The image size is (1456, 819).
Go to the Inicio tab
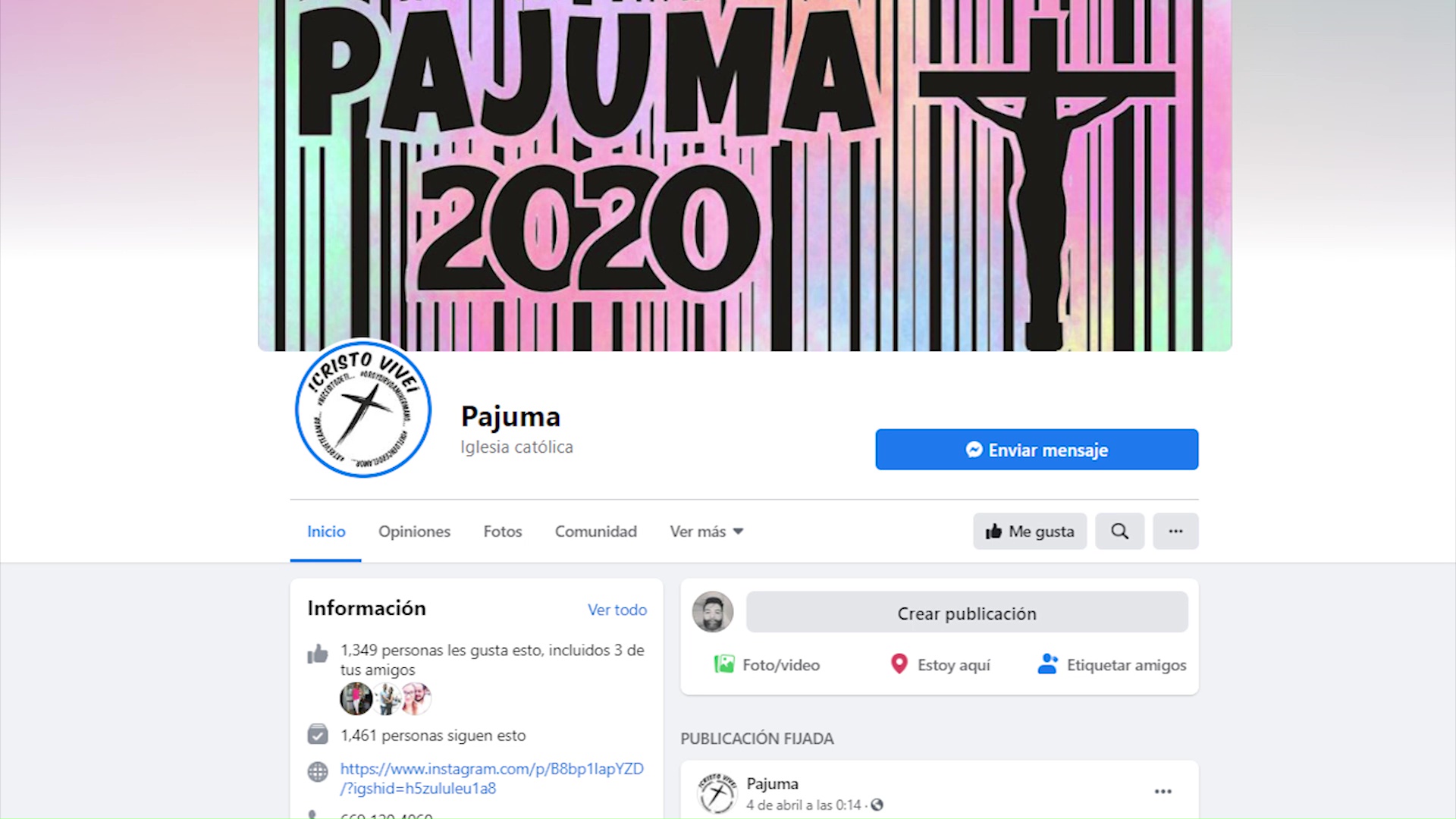[x=326, y=532]
